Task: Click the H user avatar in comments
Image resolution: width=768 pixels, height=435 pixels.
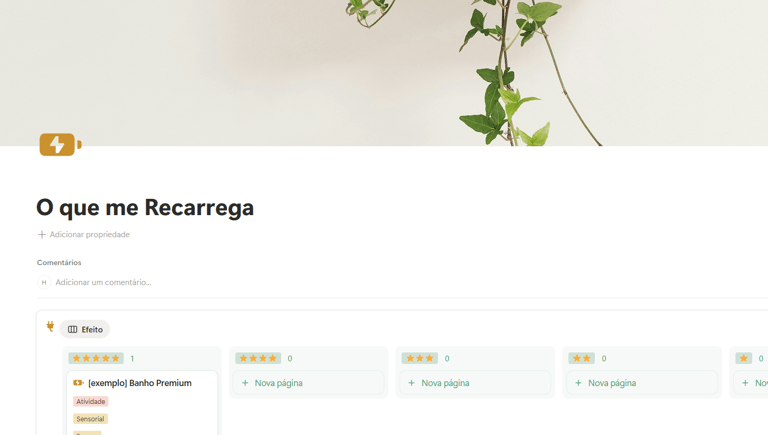Action: click(x=44, y=282)
